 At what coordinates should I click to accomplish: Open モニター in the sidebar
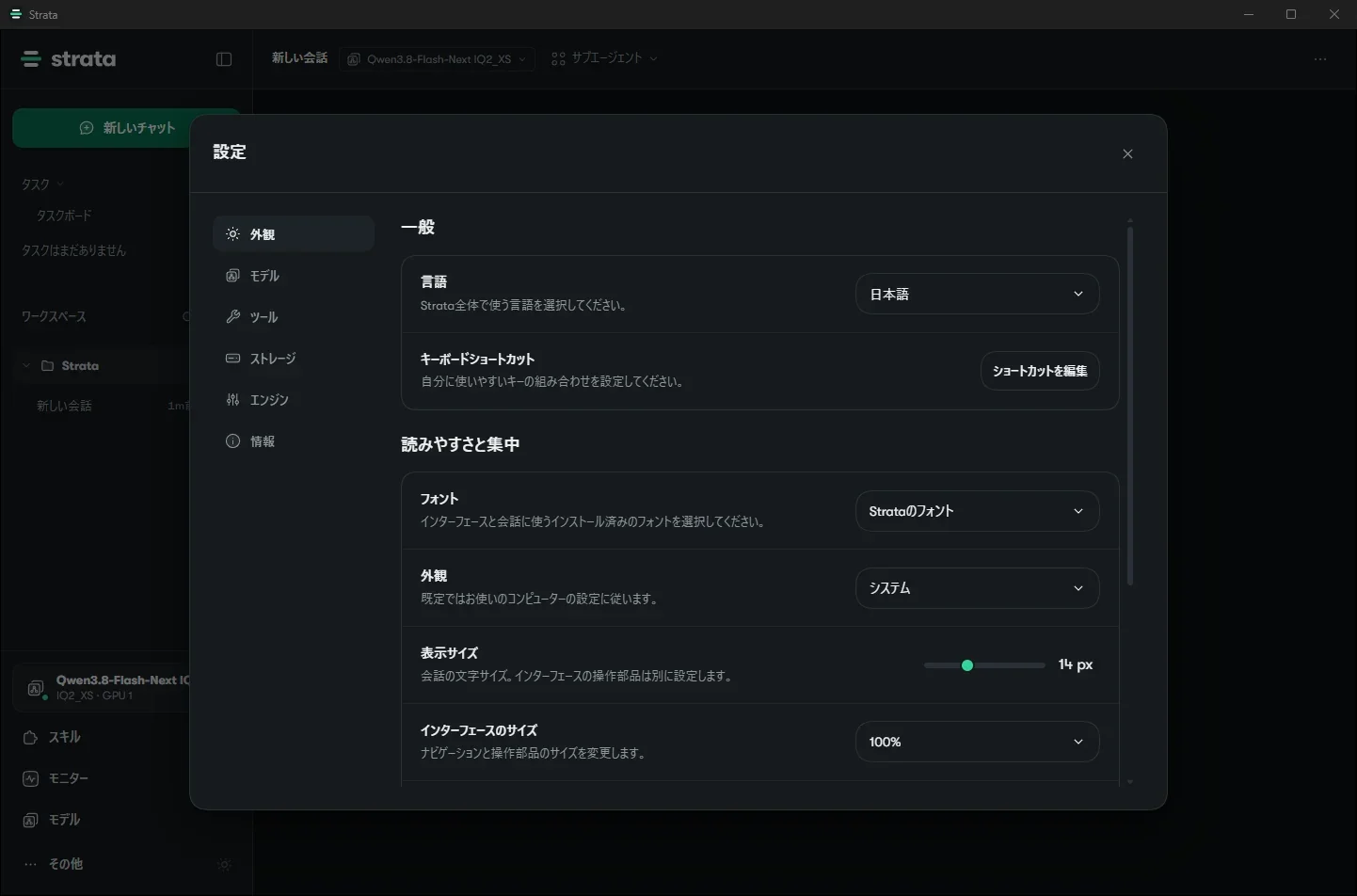pos(56,778)
